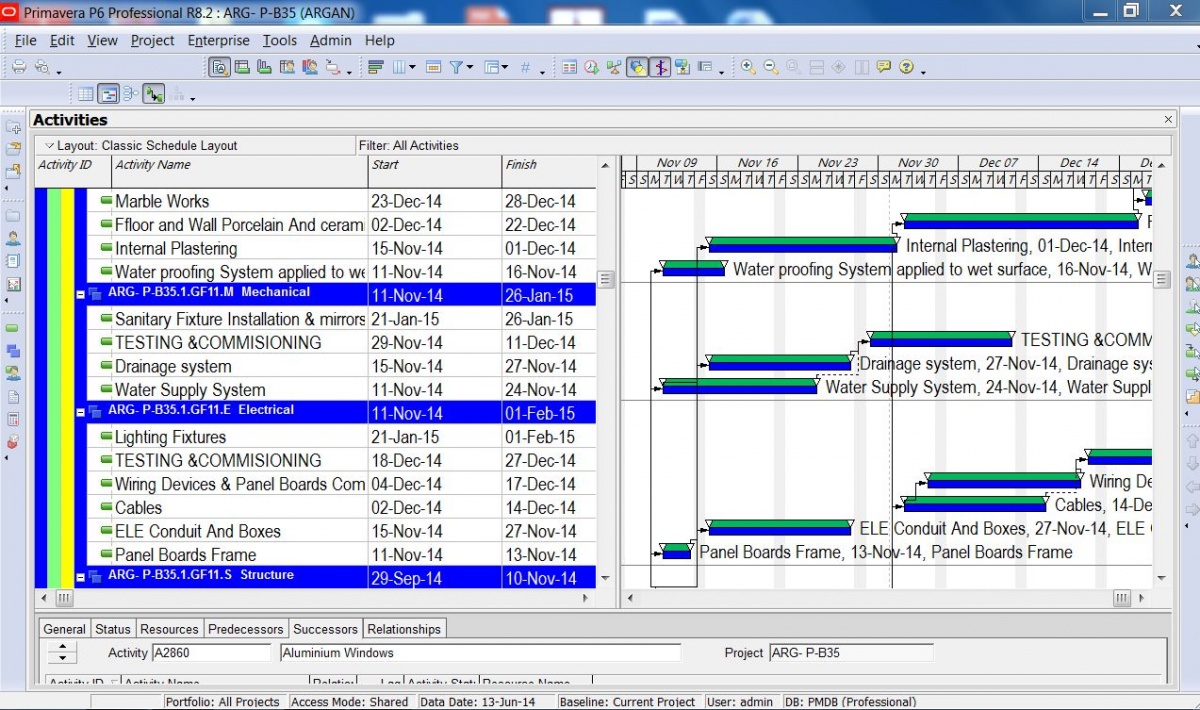Click the Gantt chart horizontal scrollbar thumb

1122,598
